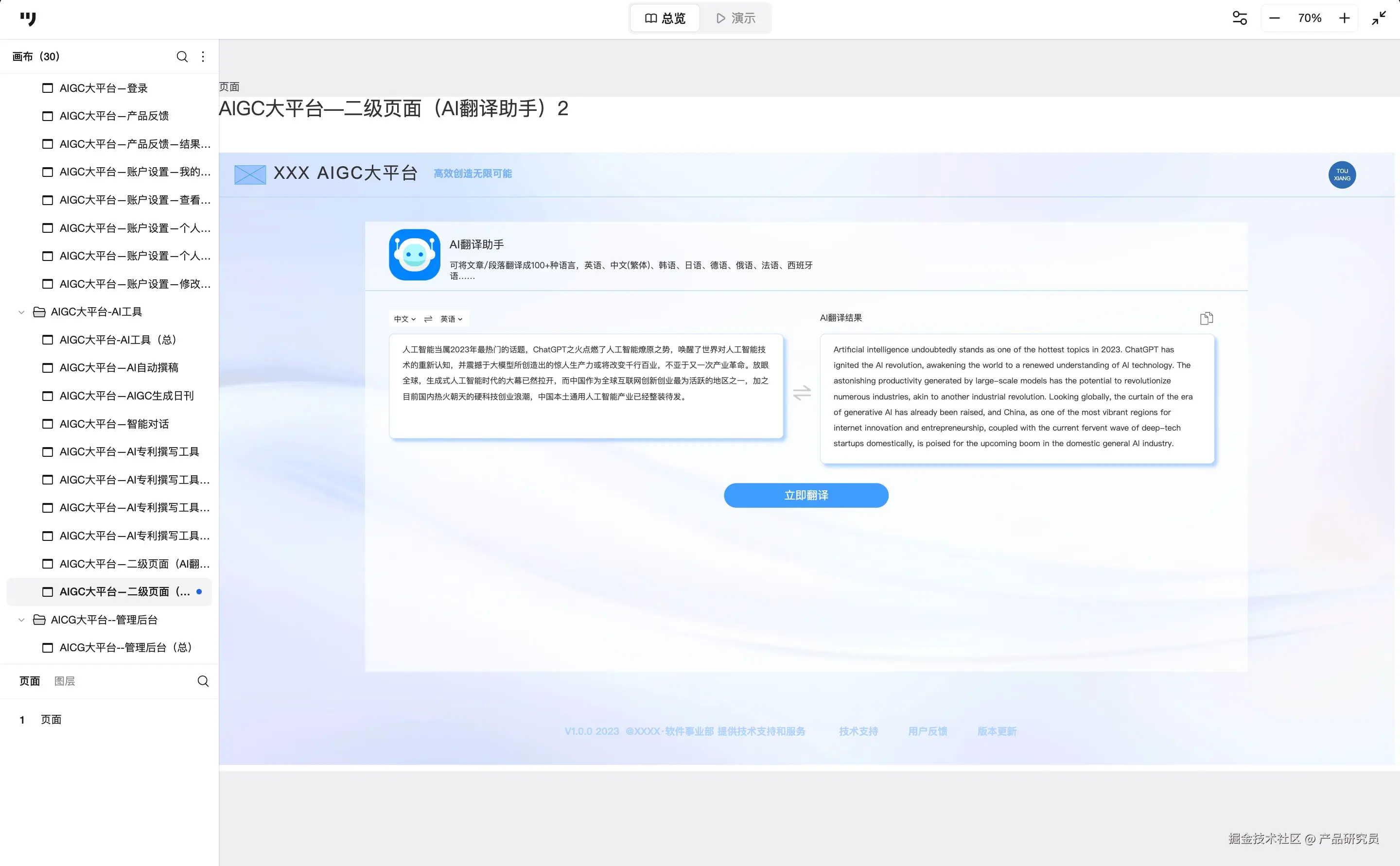
Task: Open the canvas list more options menu
Action: pos(203,56)
